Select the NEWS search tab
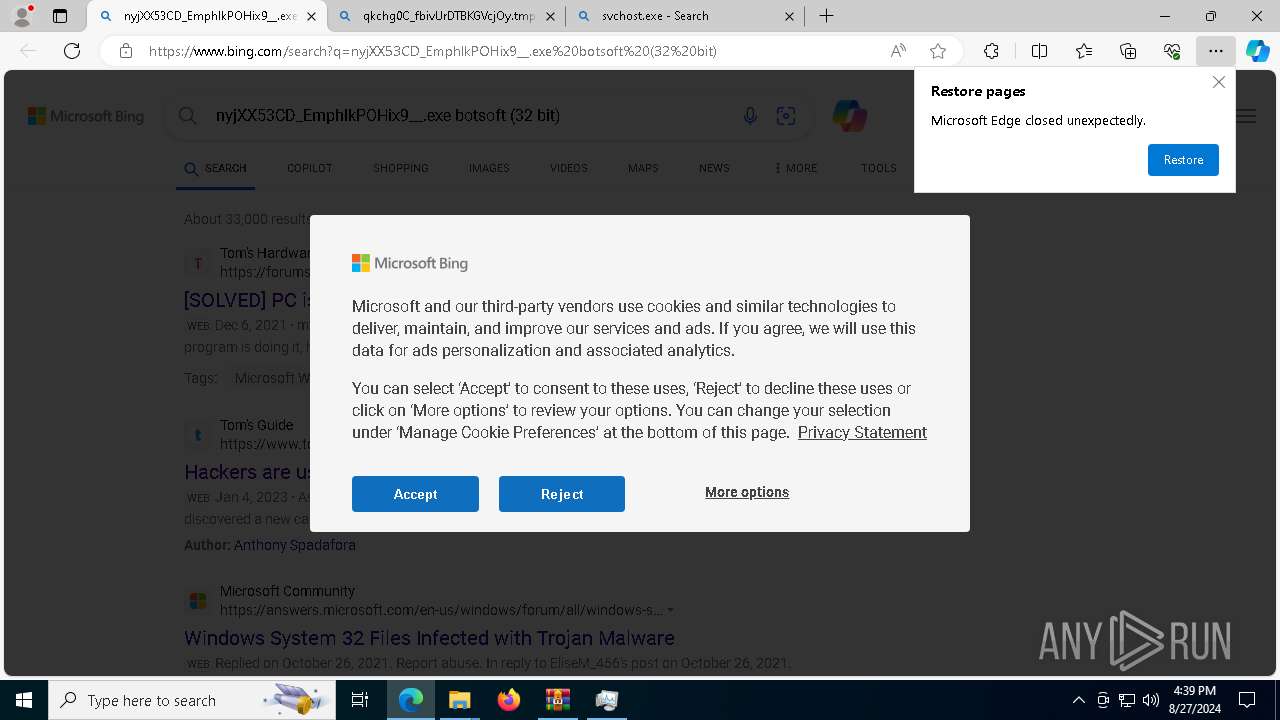 (x=714, y=168)
